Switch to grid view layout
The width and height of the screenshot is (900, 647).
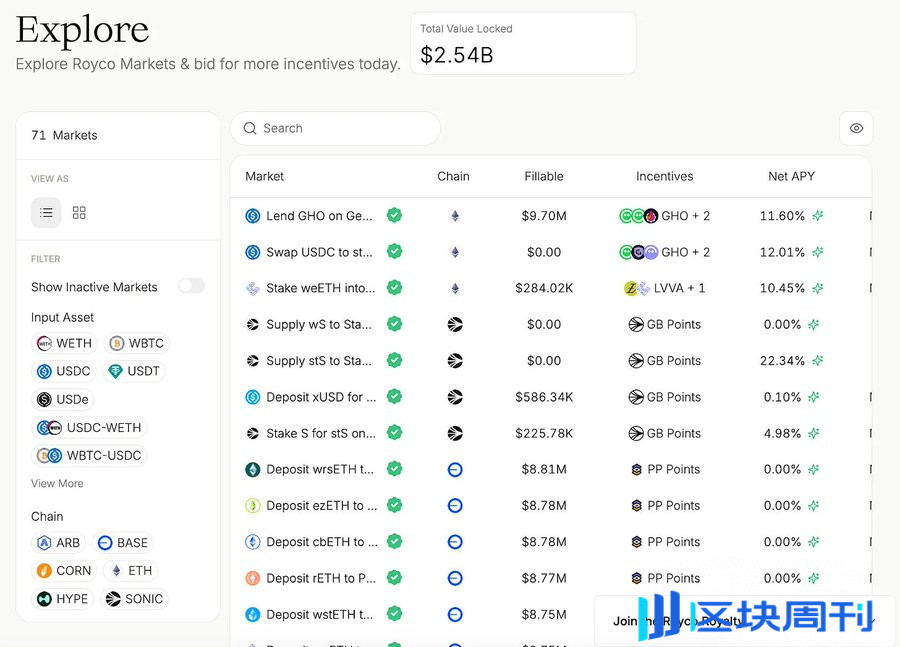[79, 213]
